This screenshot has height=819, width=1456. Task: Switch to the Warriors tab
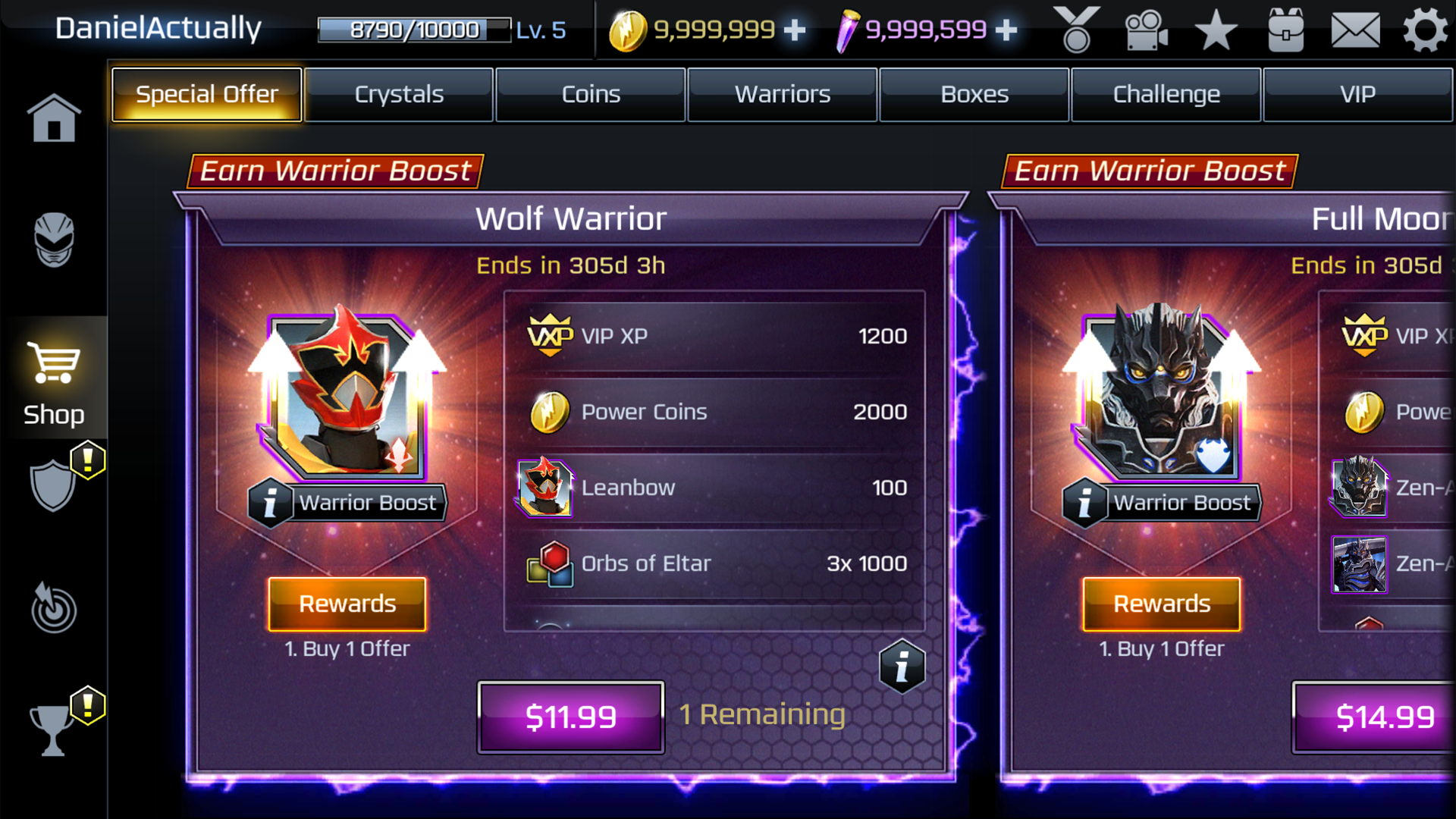pos(783,95)
